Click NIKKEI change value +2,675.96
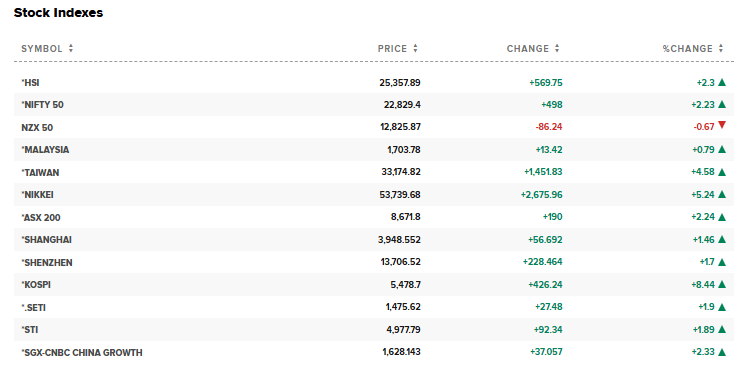 coord(542,195)
